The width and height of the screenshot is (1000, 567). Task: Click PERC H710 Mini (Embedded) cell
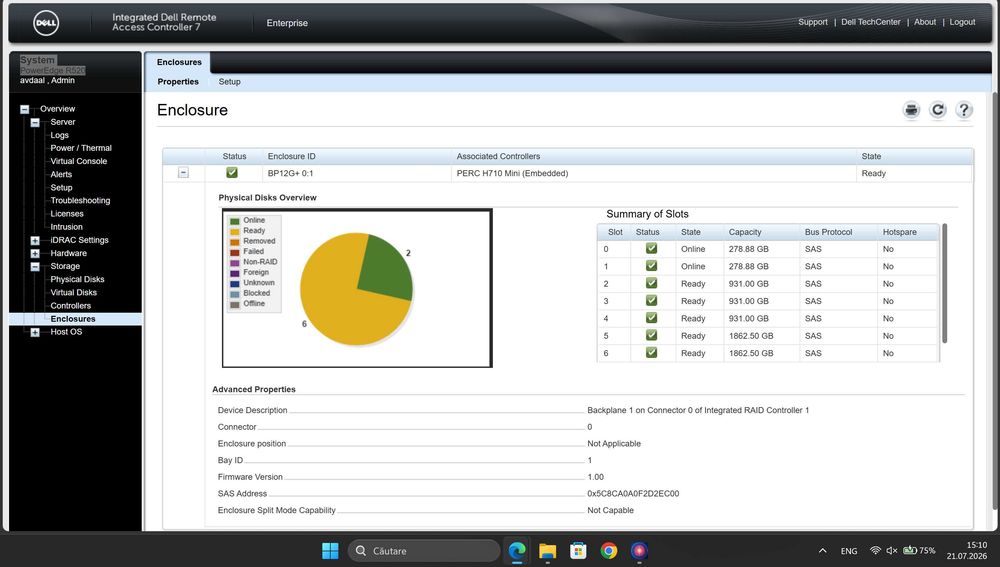[512, 173]
